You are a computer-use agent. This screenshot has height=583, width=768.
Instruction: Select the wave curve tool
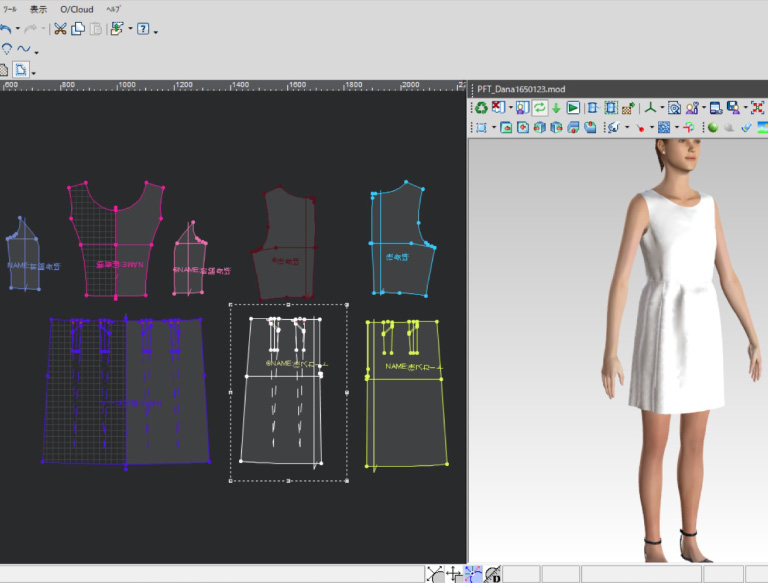click(24, 49)
